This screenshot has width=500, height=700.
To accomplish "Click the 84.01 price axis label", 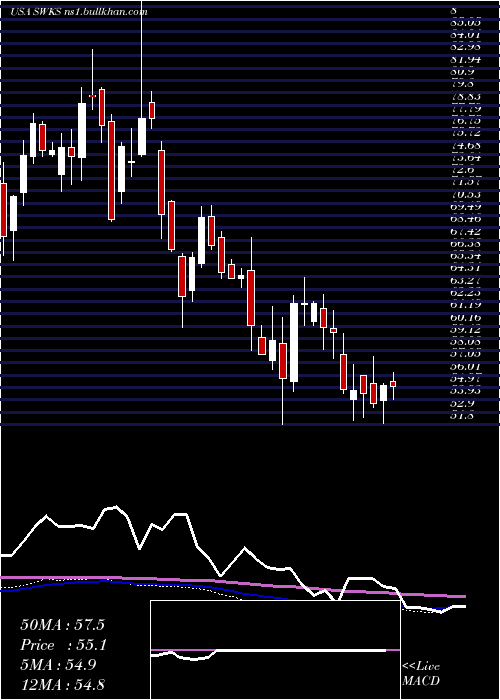I will click(465, 34).
